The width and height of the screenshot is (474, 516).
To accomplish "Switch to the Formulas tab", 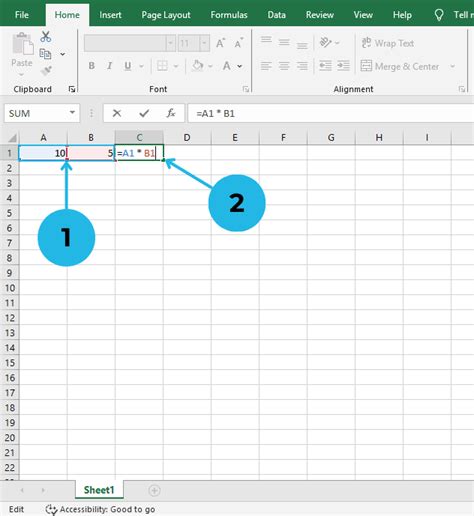I will point(229,15).
